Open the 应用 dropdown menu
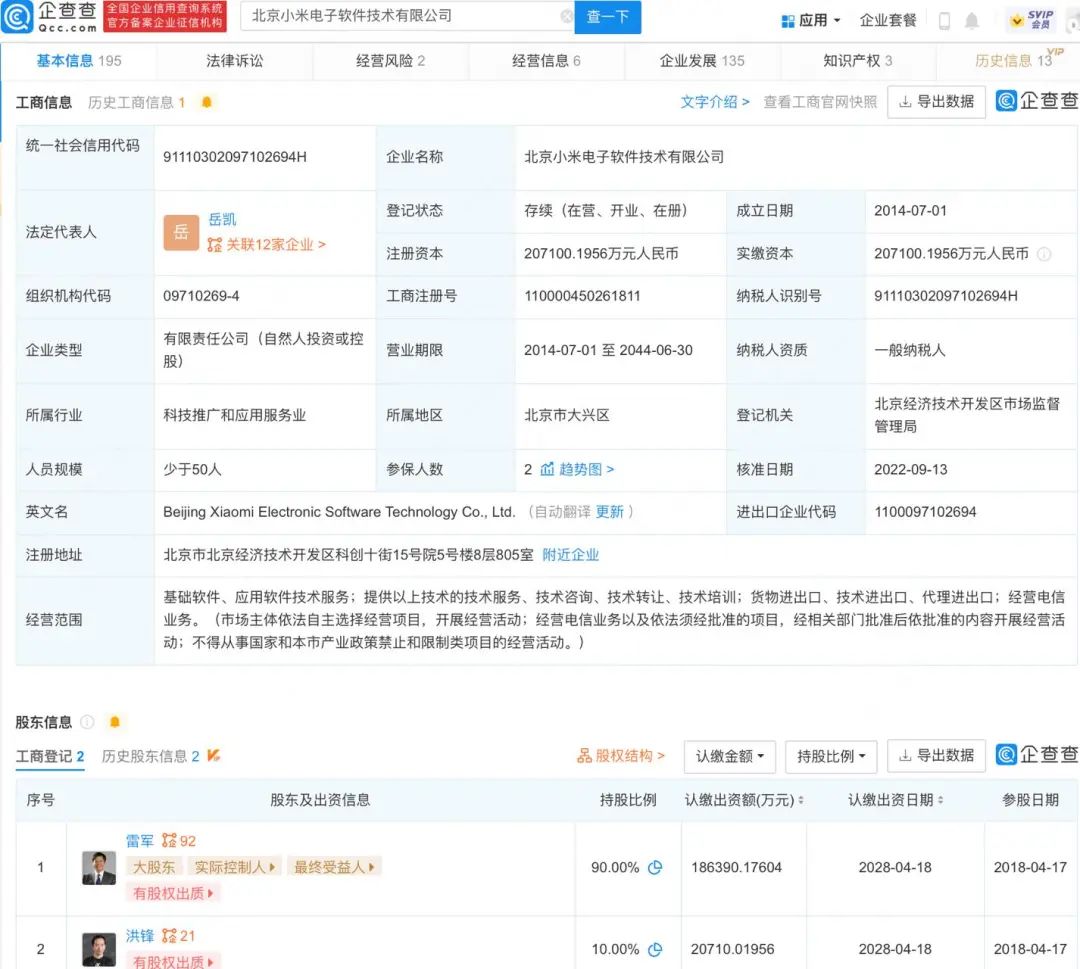This screenshot has height=969, width=1080. (811, 21)
